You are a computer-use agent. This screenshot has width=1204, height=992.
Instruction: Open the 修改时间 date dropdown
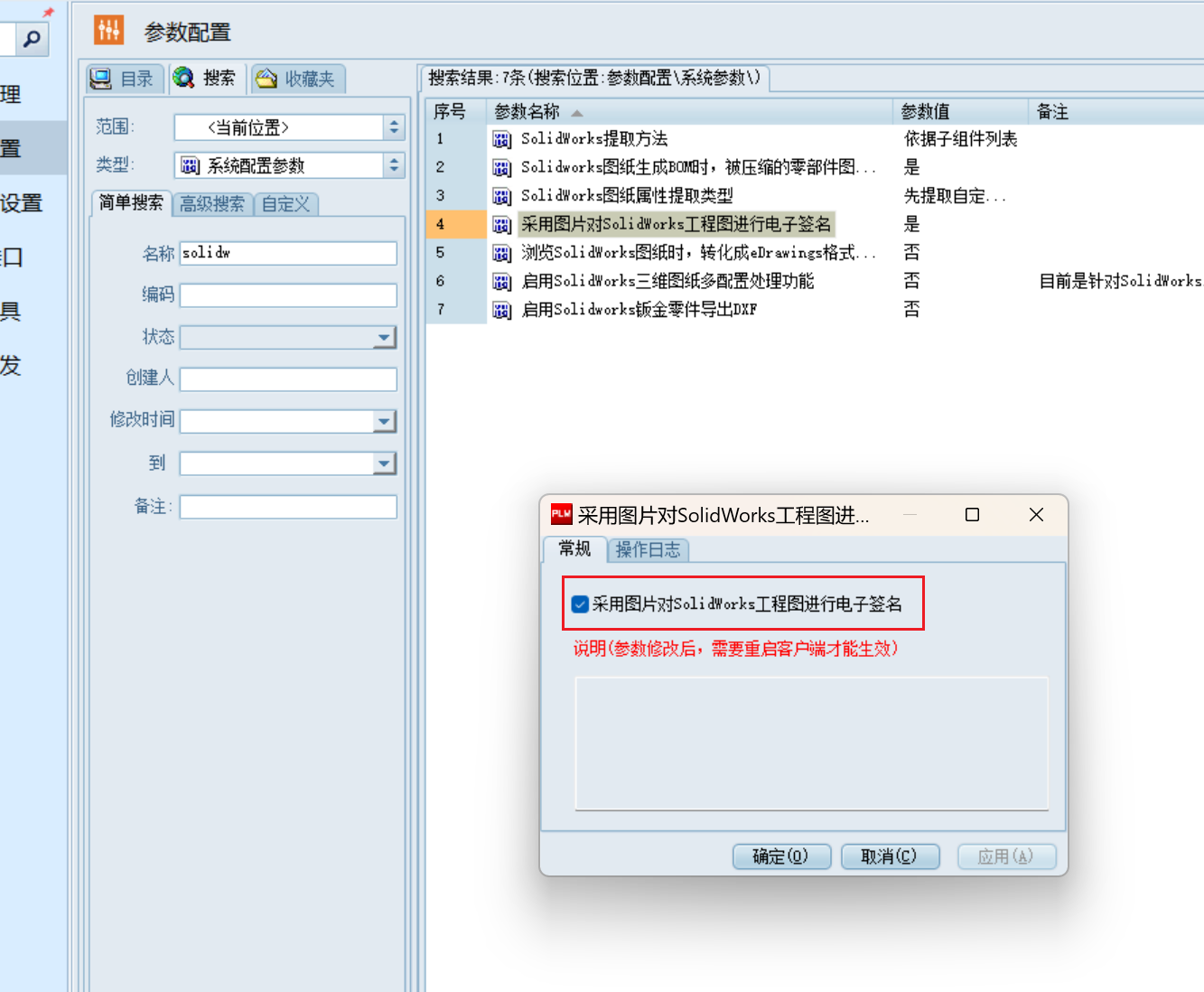(x=385, y=421)
